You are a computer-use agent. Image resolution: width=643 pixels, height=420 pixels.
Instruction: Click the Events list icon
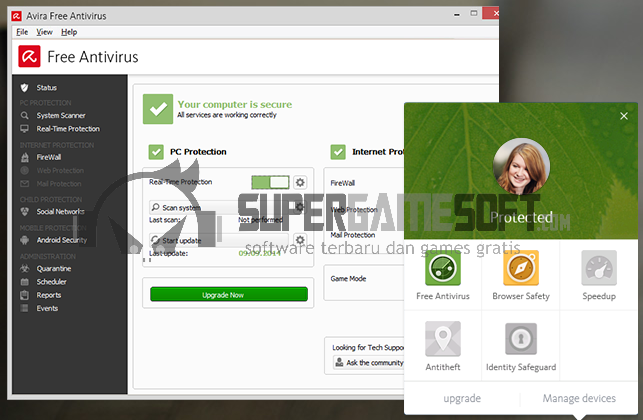[x=25, y=308]
